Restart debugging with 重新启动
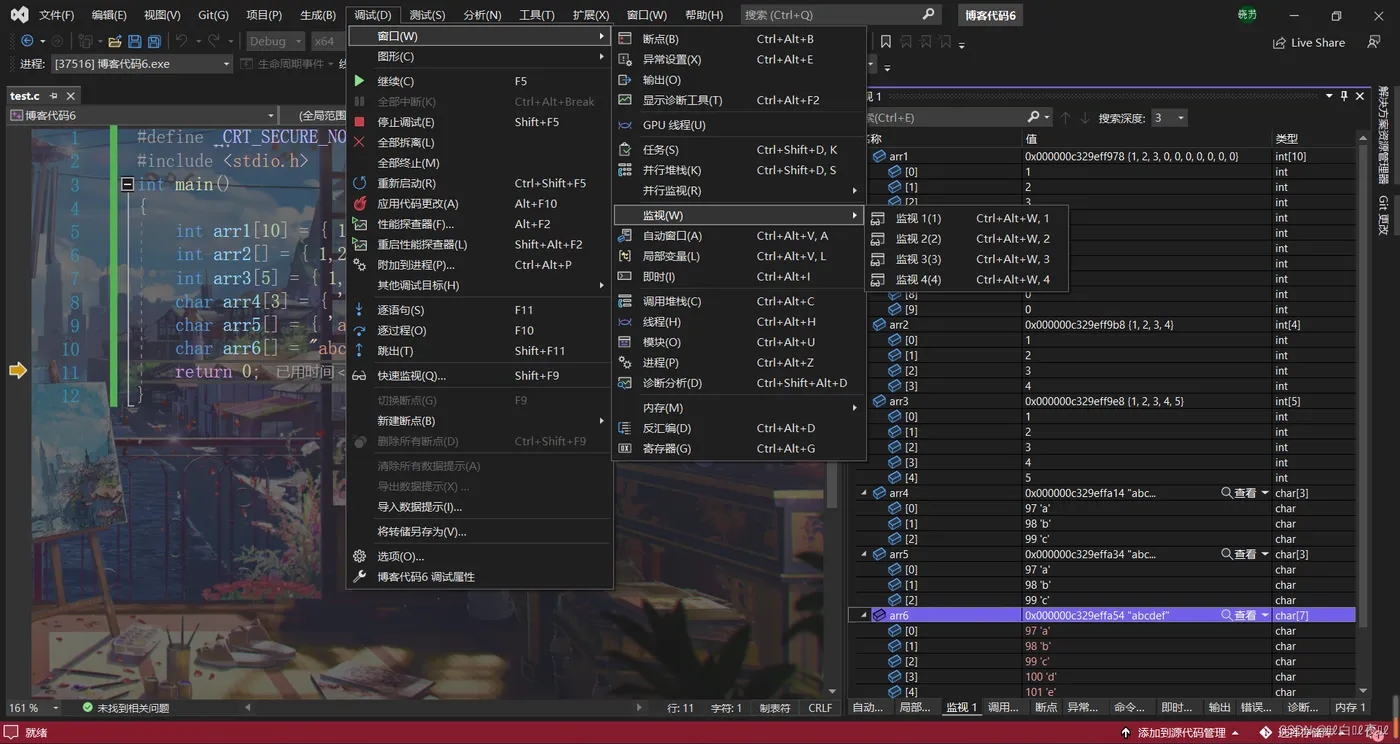1400x744 pixels. coord(406,183)
